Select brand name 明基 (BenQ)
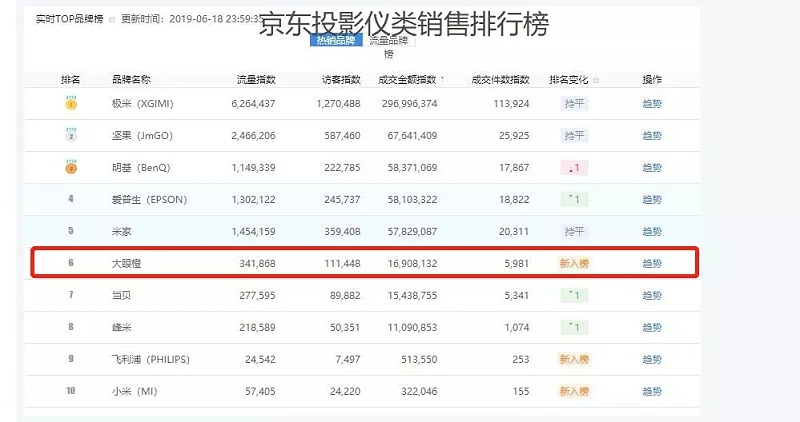 pos(141,167)
